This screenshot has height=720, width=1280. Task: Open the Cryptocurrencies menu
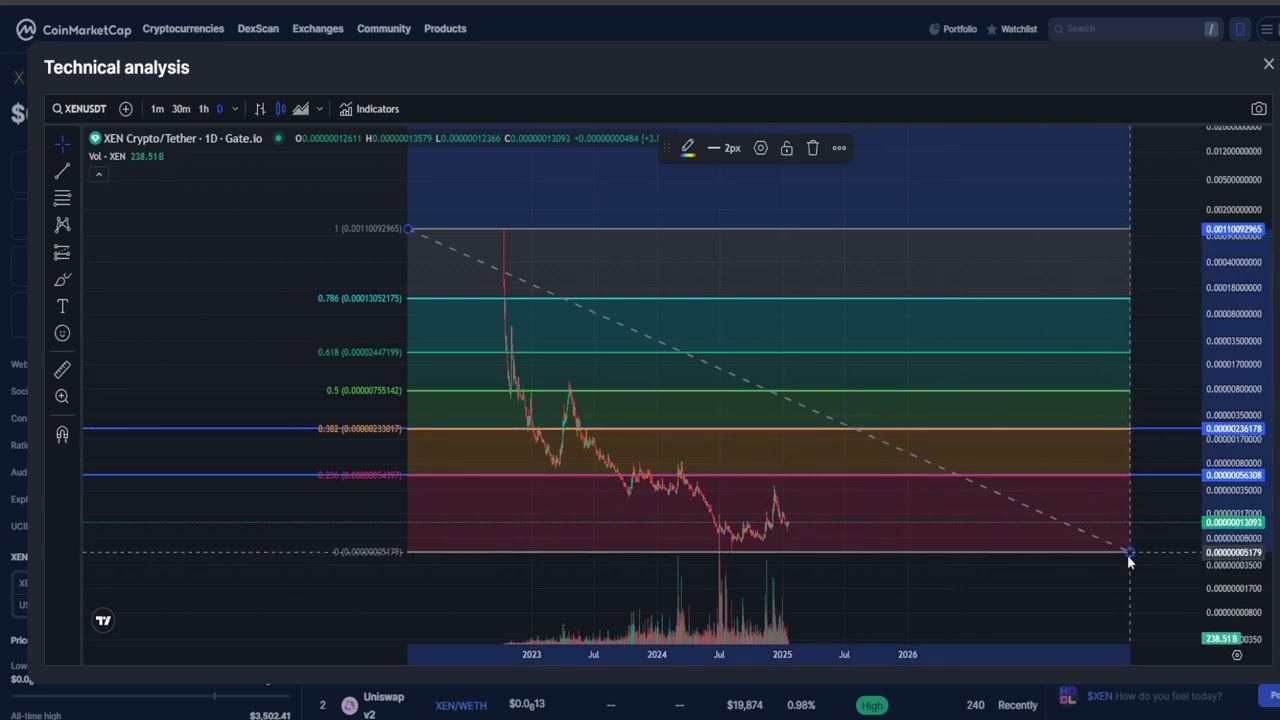pos(183,29)
